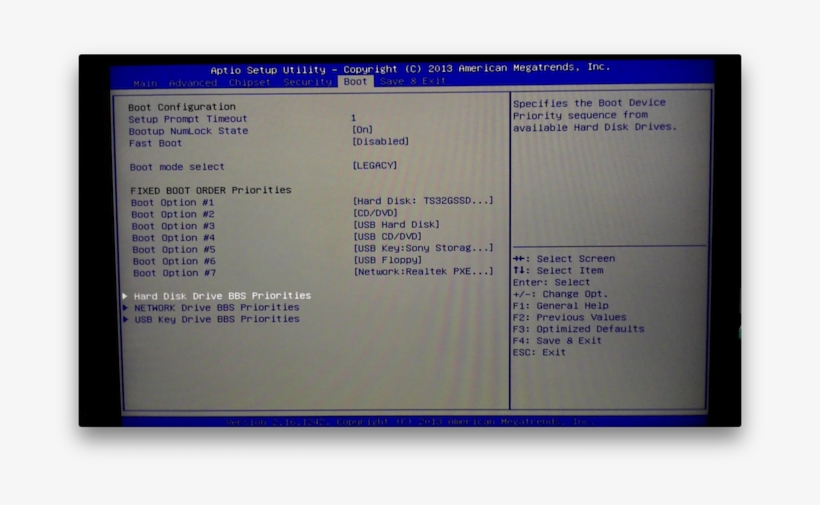This screenshot has width=820, height=505.
Task: Select Boot Option #6 label
Action: point(174,261)
